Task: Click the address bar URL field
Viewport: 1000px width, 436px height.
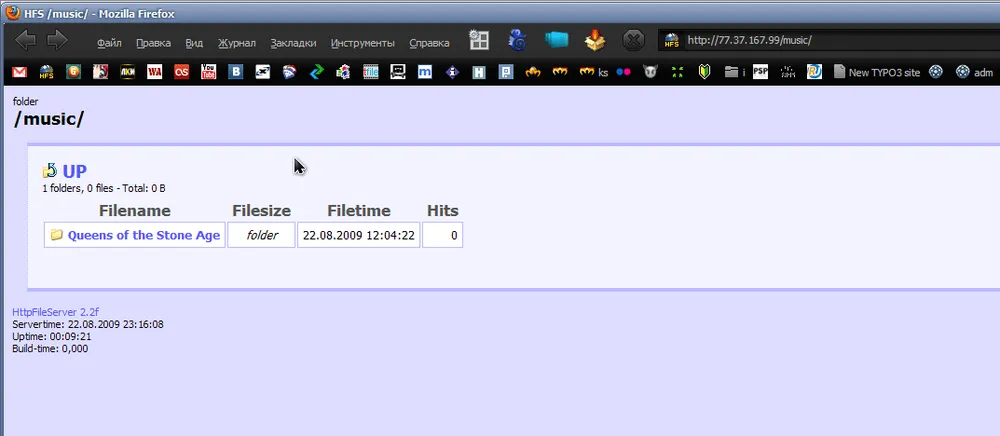Action: pyautogui.click(x=840, y=41)
